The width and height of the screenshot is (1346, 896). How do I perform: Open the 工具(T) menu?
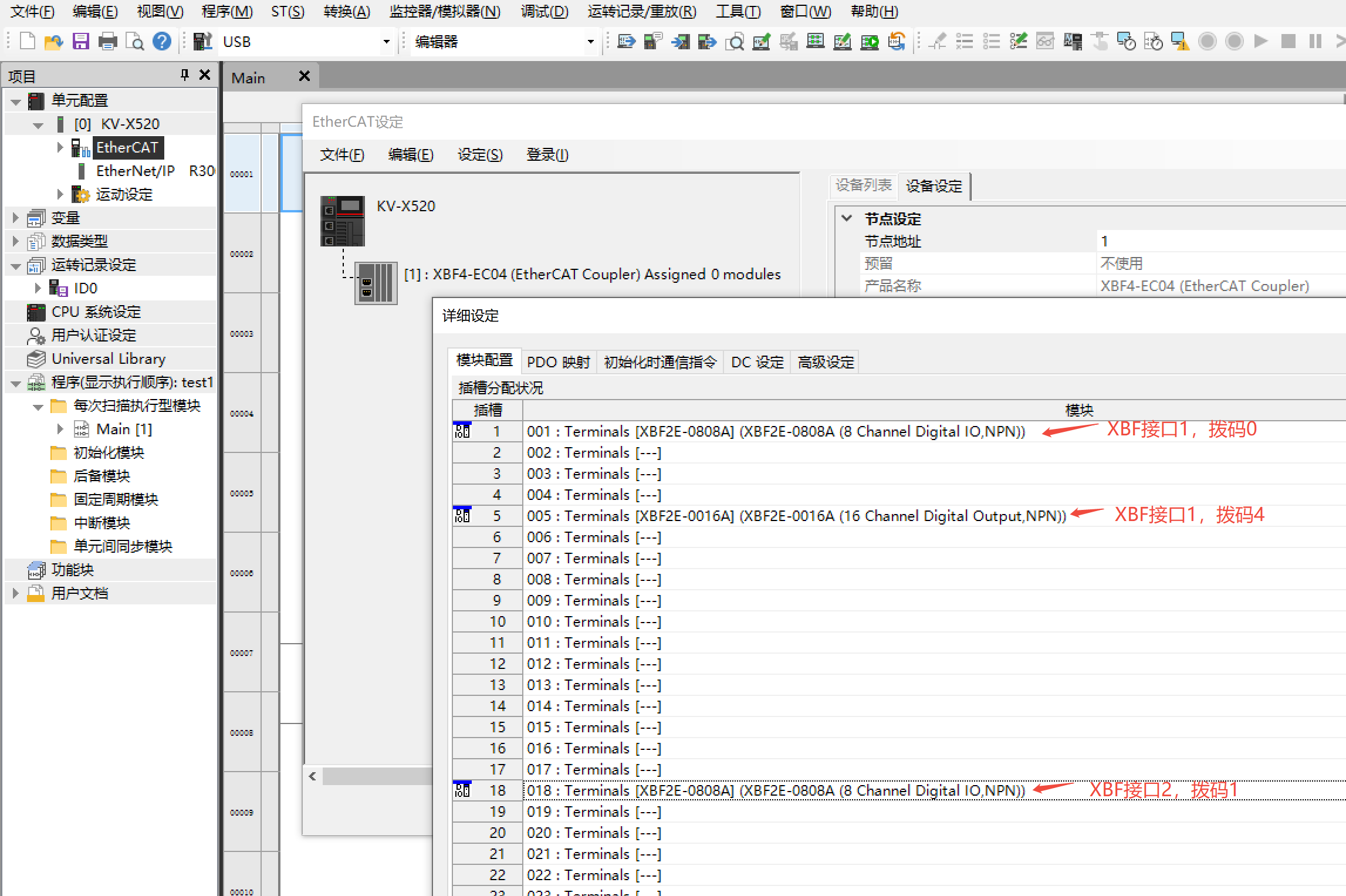[x=738, y=11]
